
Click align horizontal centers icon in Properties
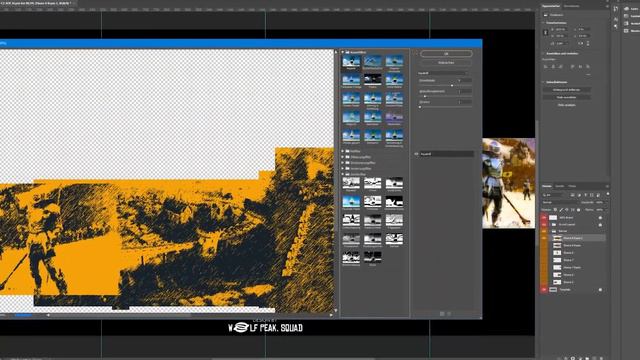553,66
